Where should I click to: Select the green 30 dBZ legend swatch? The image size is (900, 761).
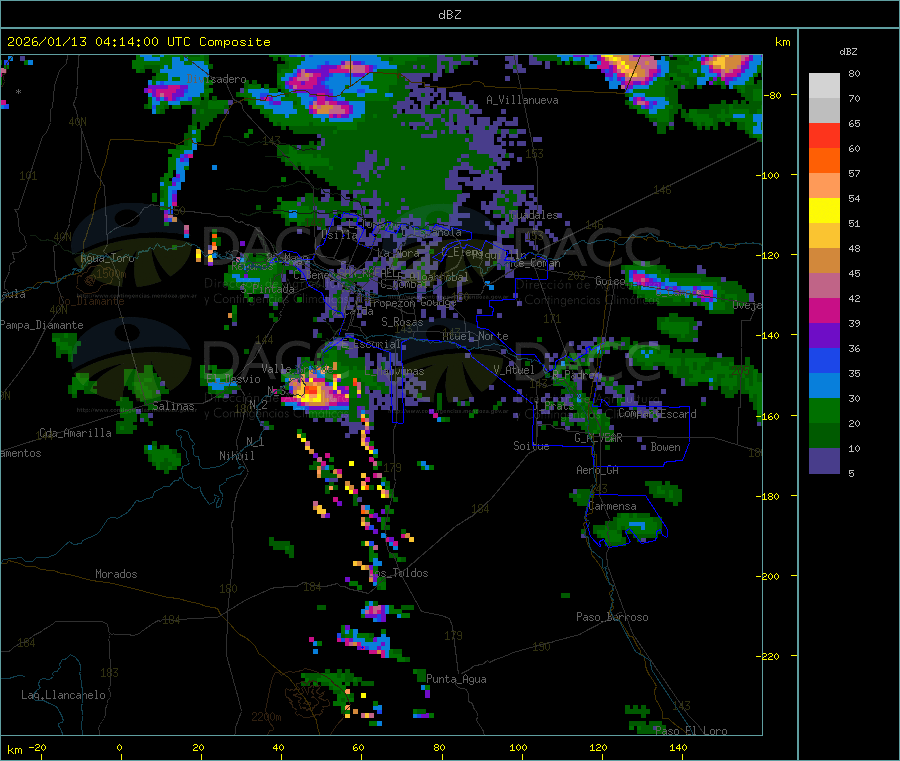tap(824, 410)
